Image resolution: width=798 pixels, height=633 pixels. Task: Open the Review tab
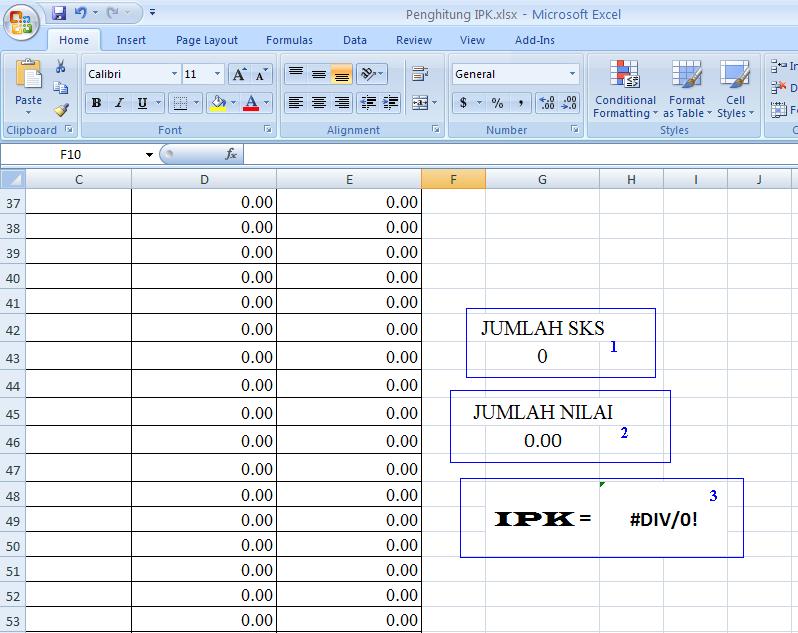pyautogui.click(x=414, y=40)
